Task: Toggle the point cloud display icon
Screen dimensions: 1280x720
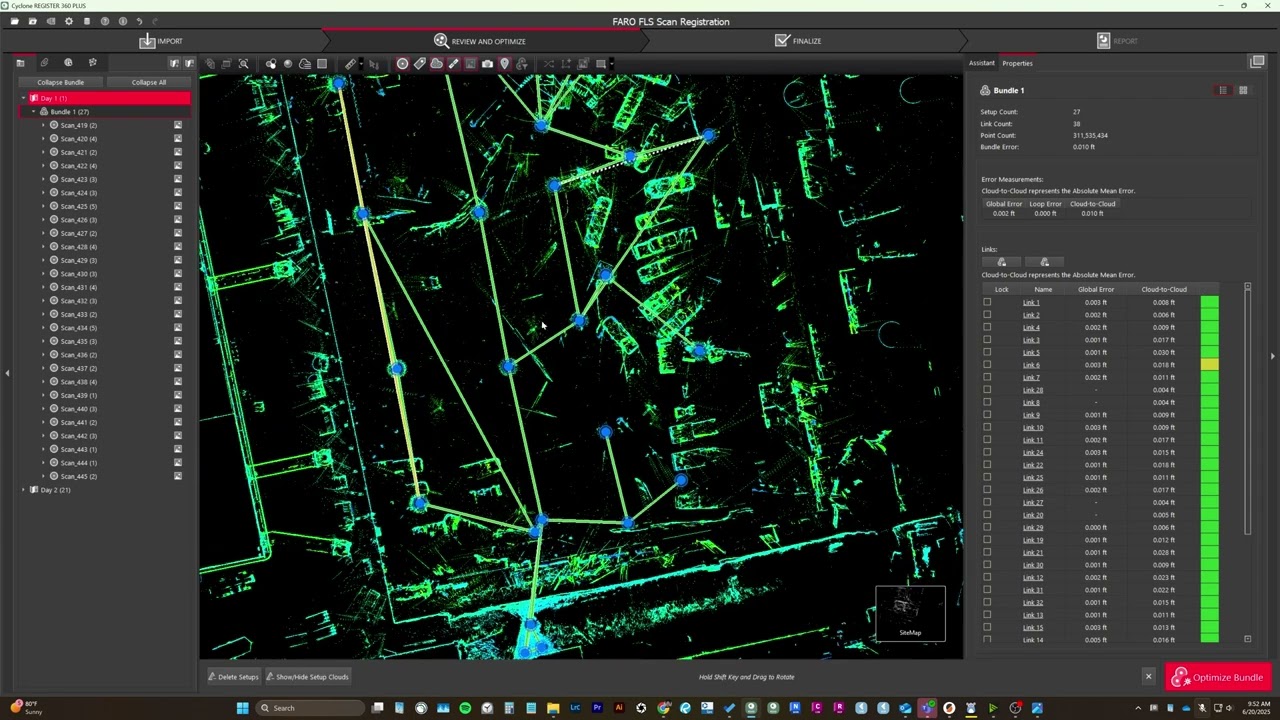Action: tap(437, 64)
